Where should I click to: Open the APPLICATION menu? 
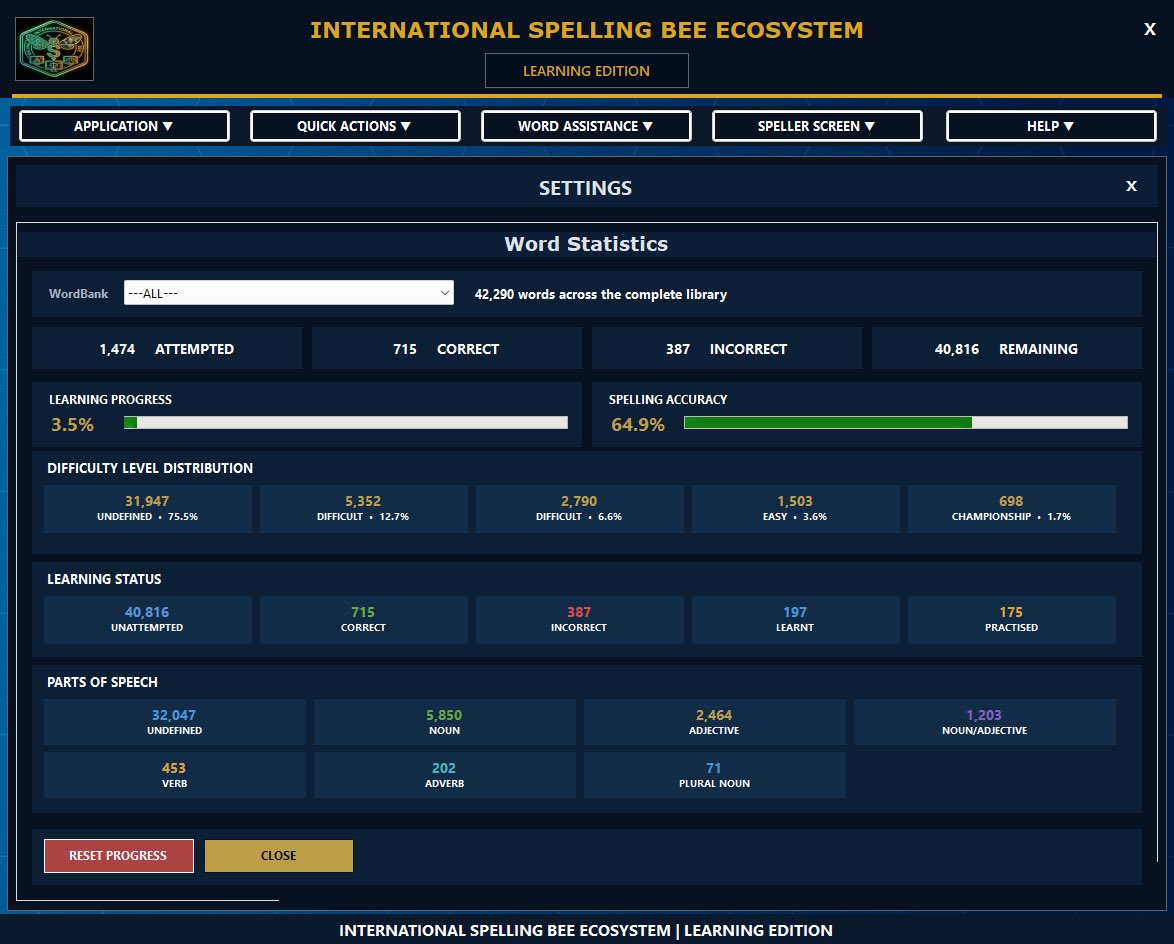tap(124, 126)
